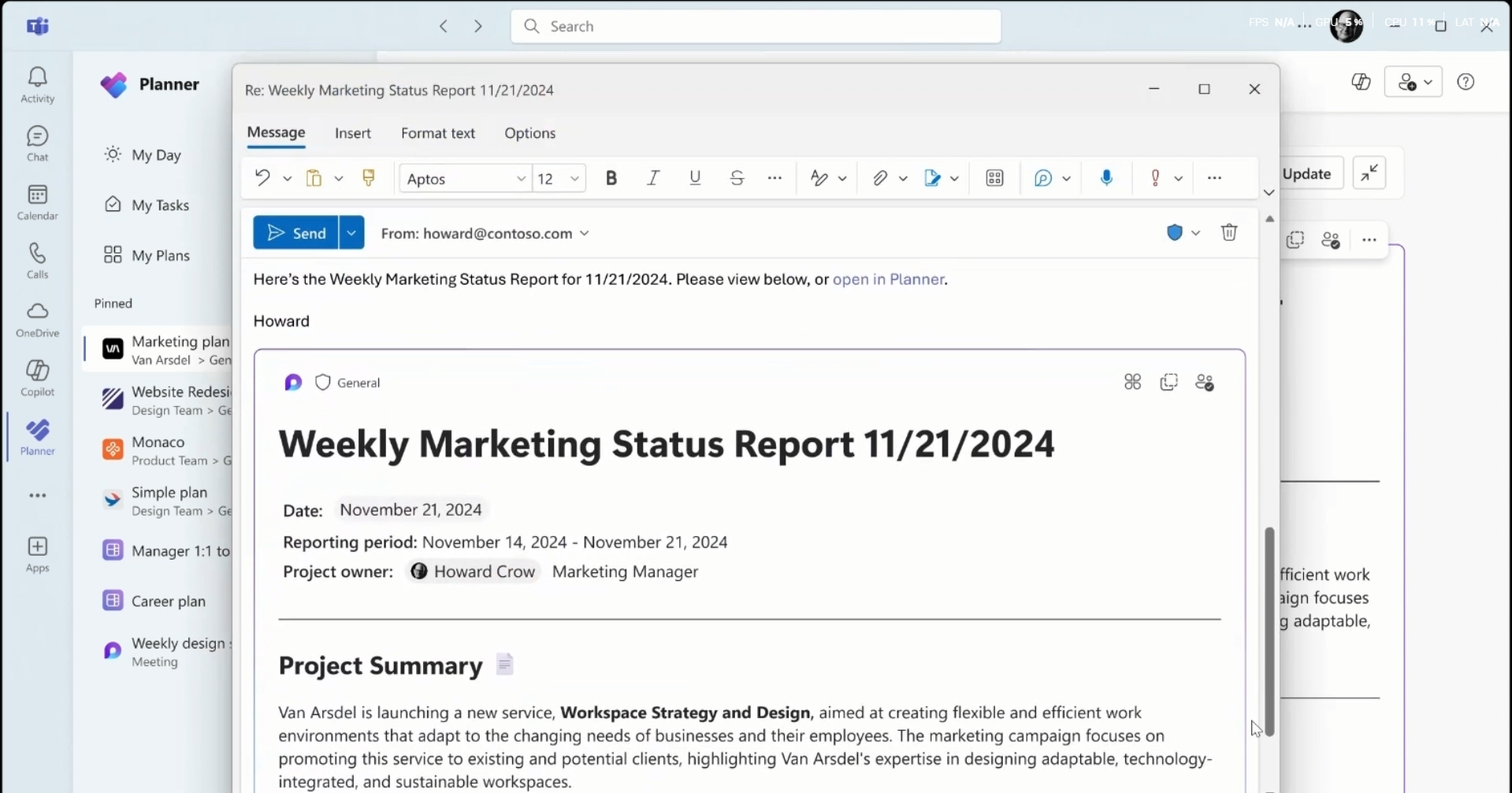Open the pinned Career plan
The height and width of the screenshot is (793, 1512).
tap(158, 601)
